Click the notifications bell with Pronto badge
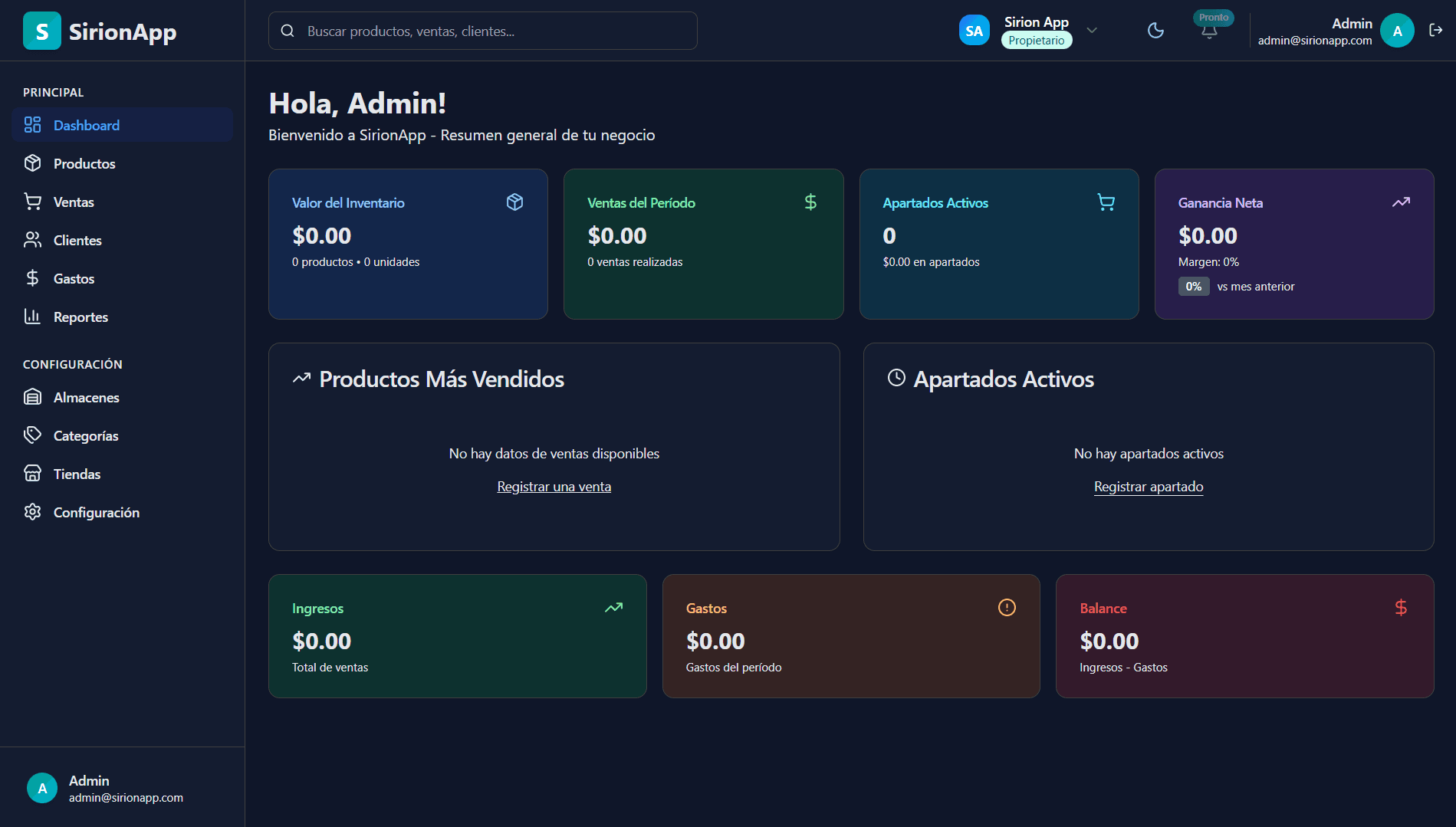 1211,29
